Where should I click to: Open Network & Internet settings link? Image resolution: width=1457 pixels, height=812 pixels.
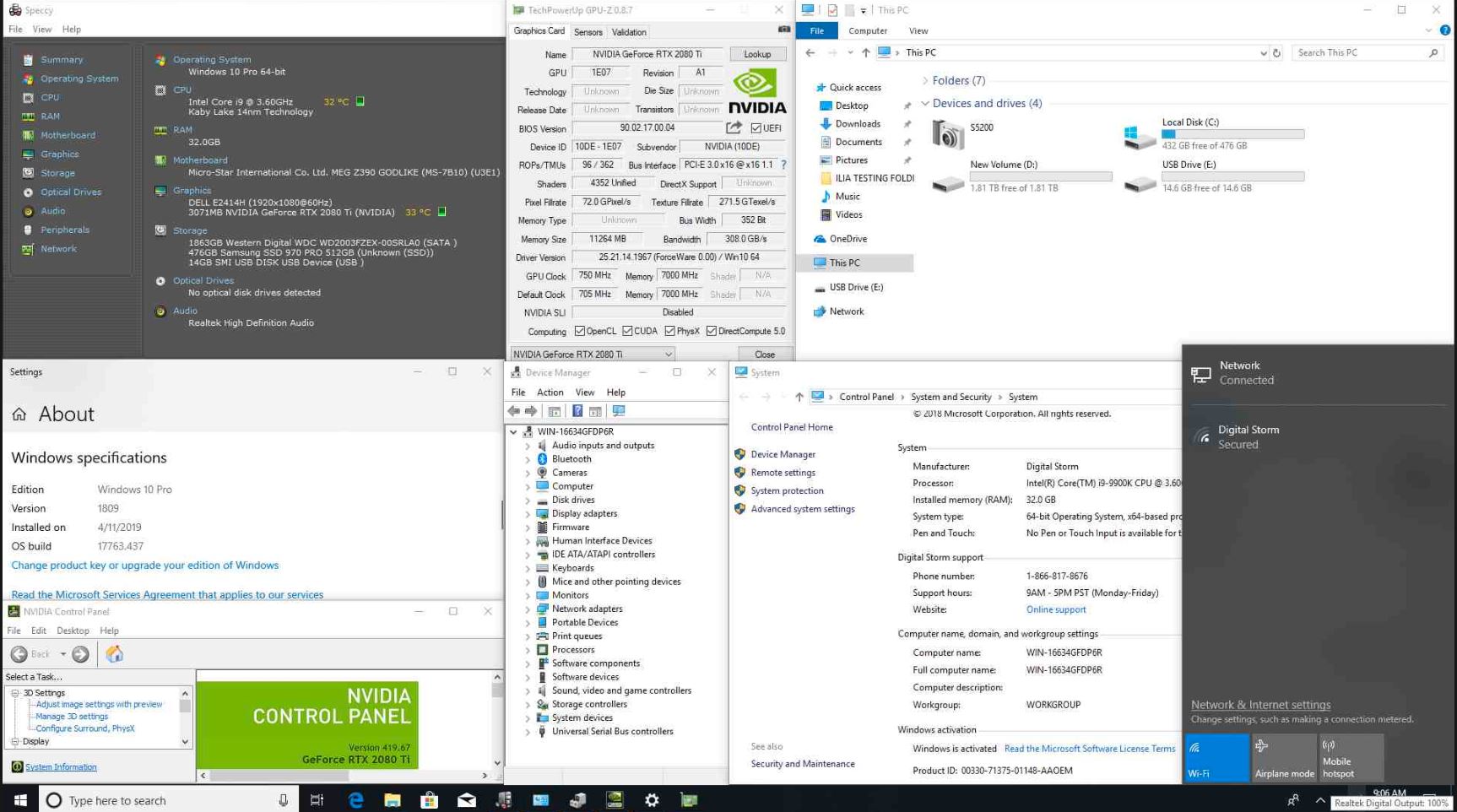pyautogui.click(x=1260, y=705)
